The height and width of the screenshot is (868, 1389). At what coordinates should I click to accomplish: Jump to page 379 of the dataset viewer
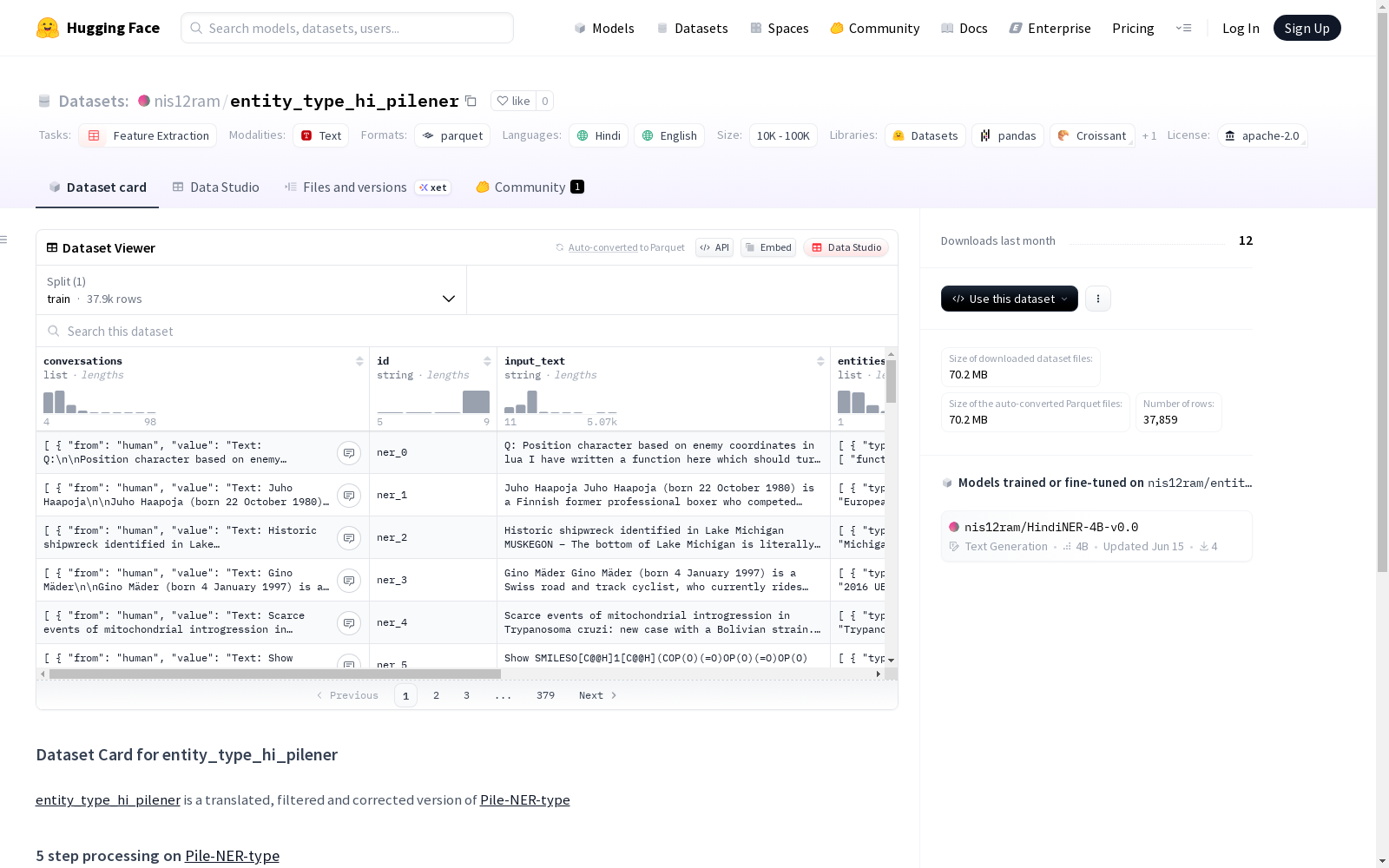pos(545,695)
